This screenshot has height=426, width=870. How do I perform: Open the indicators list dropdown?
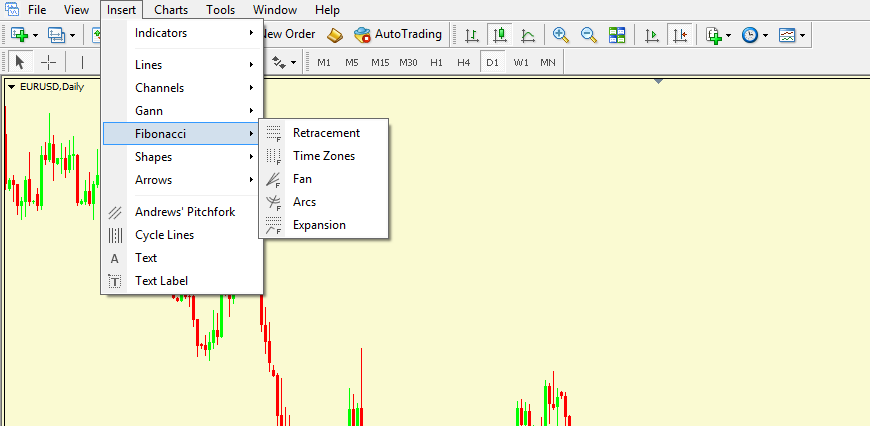[x=719, y=34]
